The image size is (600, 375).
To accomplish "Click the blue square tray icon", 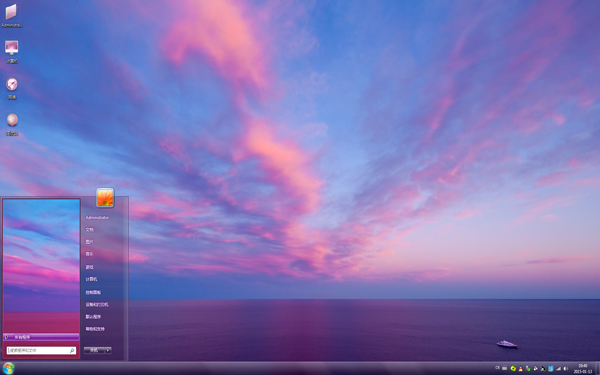I will 551,368.
